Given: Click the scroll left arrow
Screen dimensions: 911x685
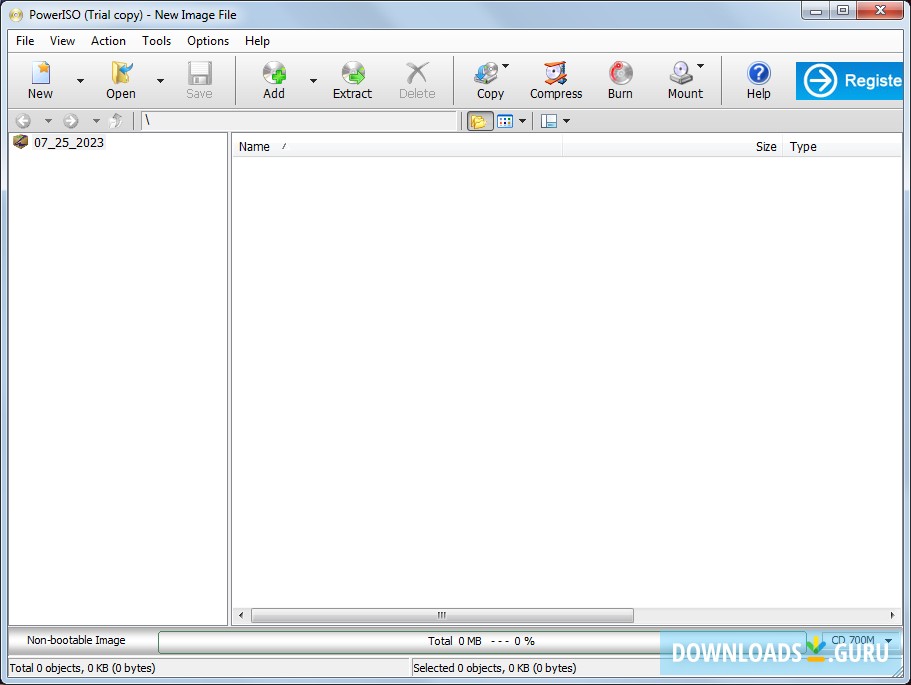Looking at the screenshot, I should coord(241,615).
